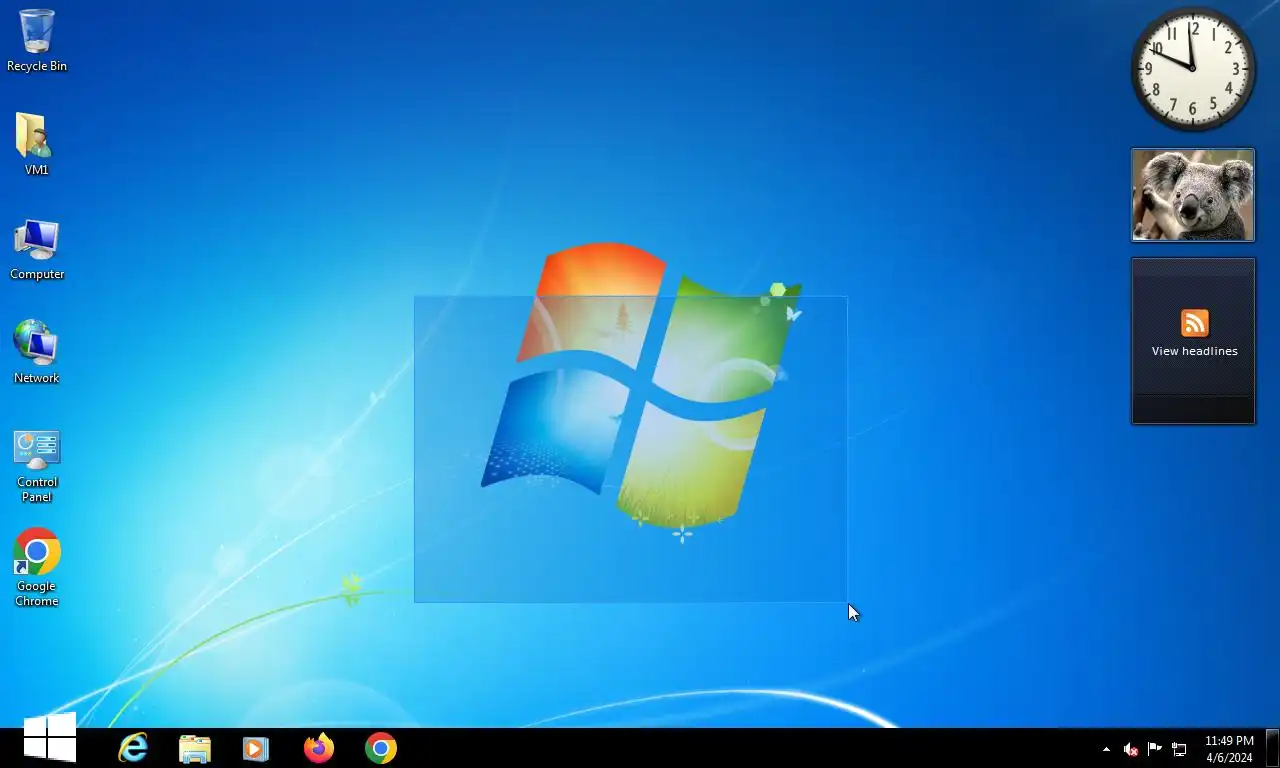1280x768 pixels.
Task: Open the muted volume tray icon
Action: 1131,749
